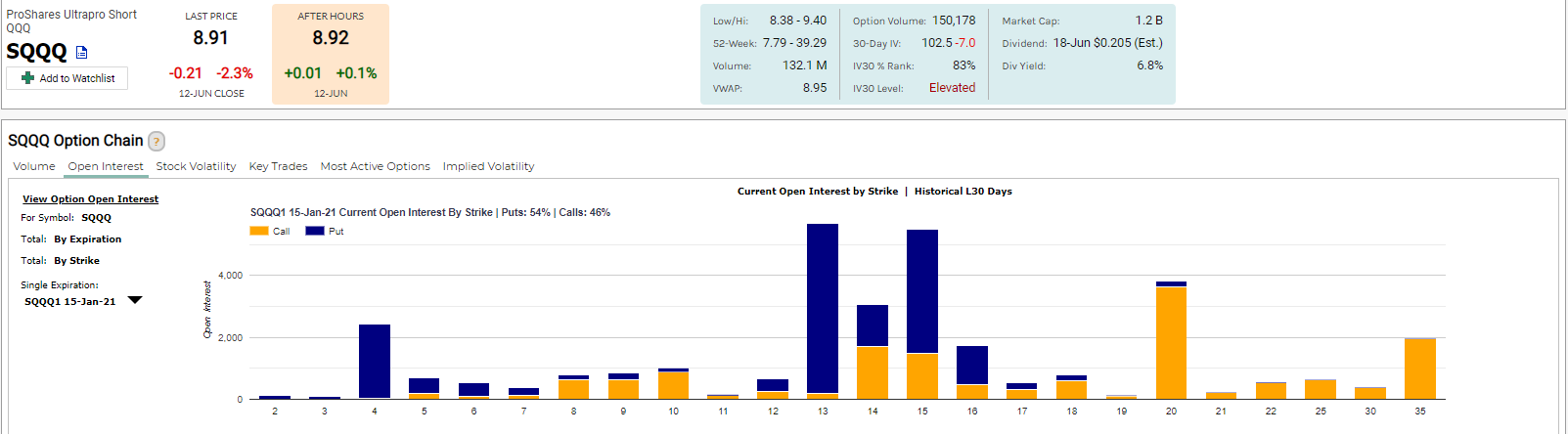
Task: Open the Option Chain help question-mark icon
Action: [x=157, y=142]
